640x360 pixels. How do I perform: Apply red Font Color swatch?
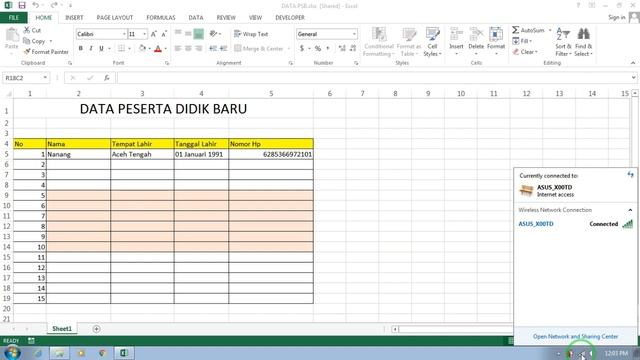point(158,49)
